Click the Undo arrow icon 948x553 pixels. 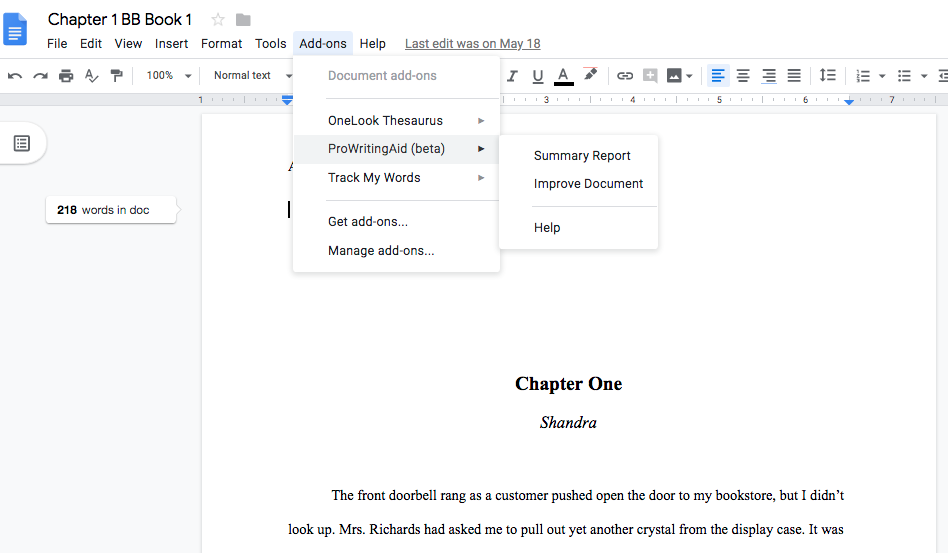15,76
